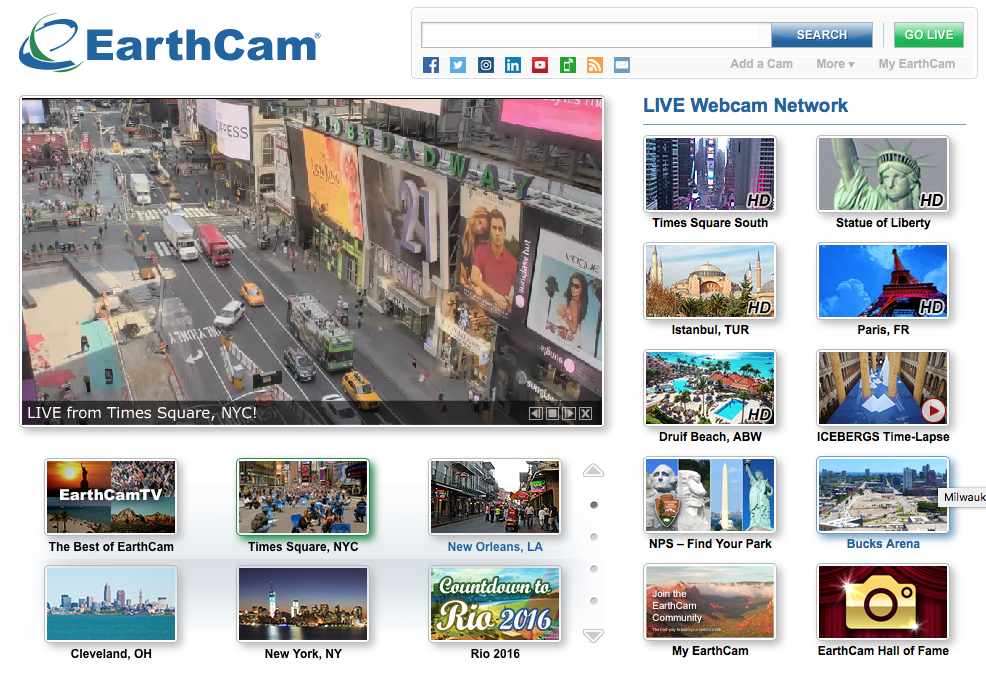The height and width of the screenshot is (677, 986).
Task: Show the next page with the carousel down arrow
Action: (x=593, y=636)
